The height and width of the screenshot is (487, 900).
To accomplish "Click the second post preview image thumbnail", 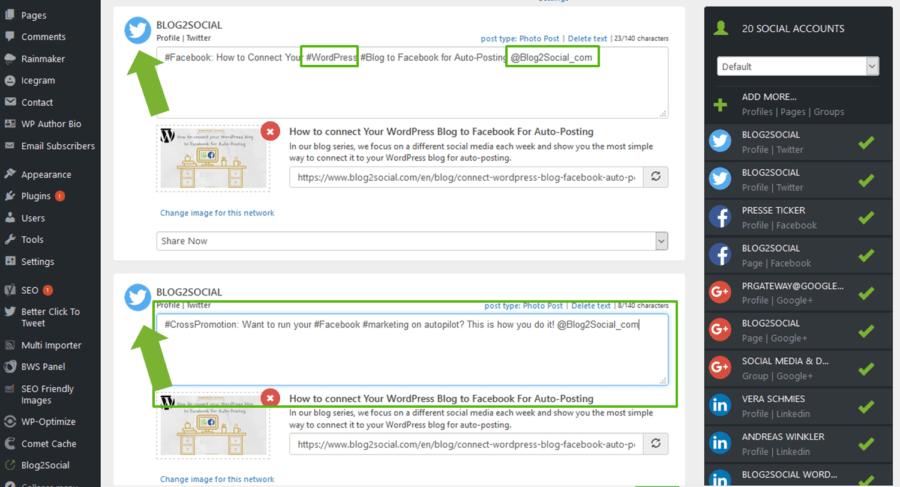I will (213, 426).
